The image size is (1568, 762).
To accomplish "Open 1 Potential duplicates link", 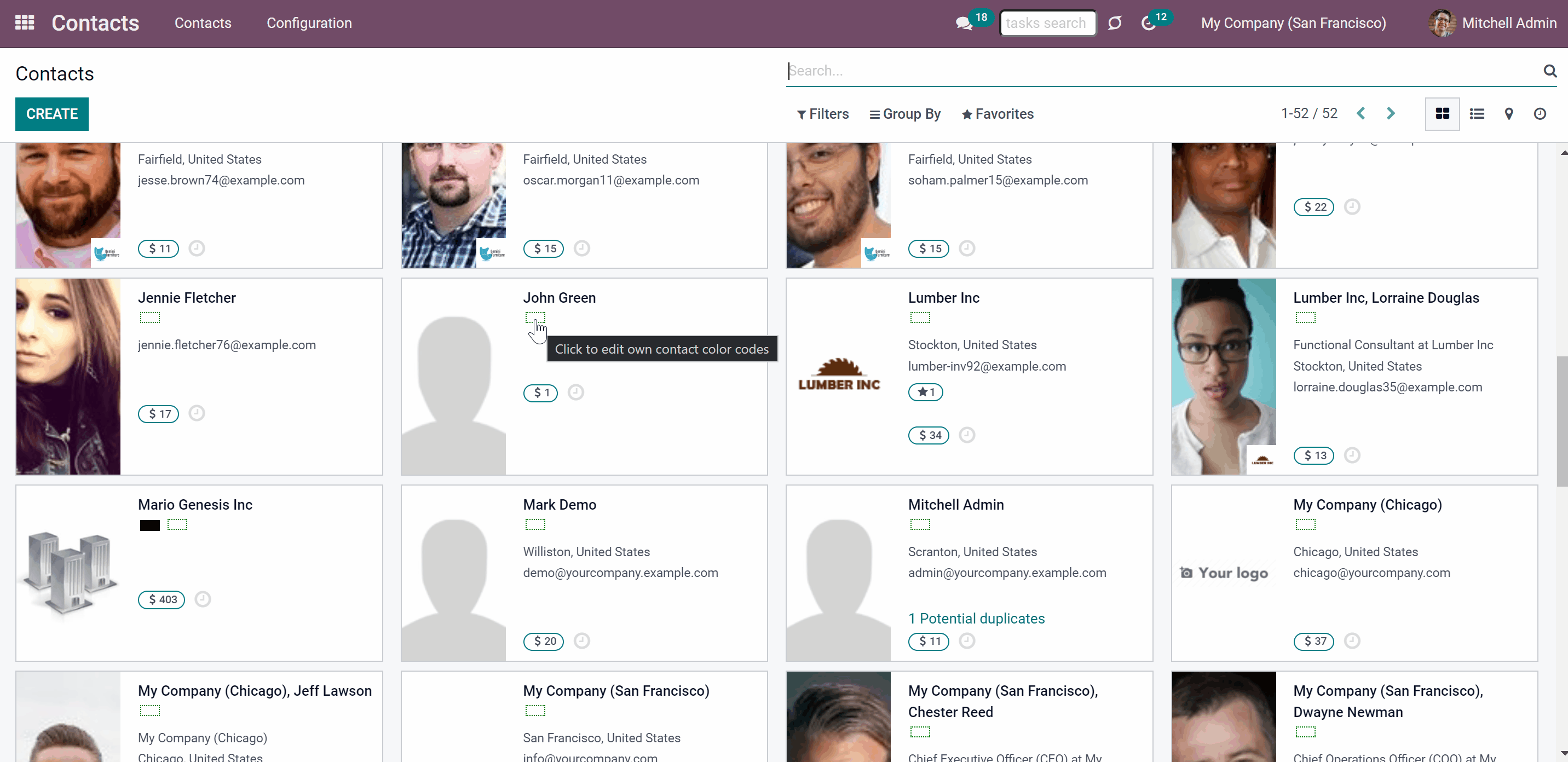I will point(976,619).
